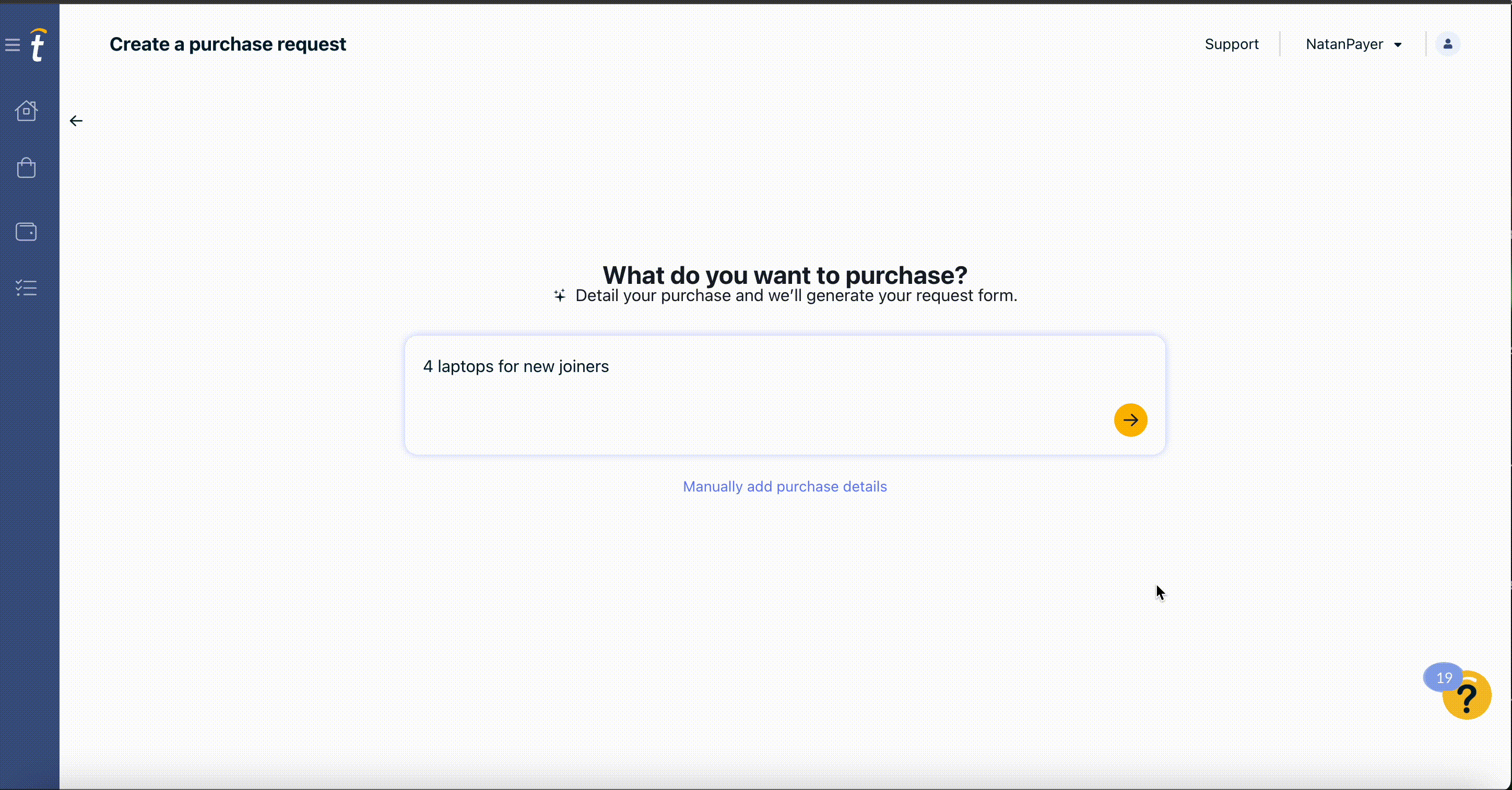Click the 19 notifications badge

[1443, 677]
